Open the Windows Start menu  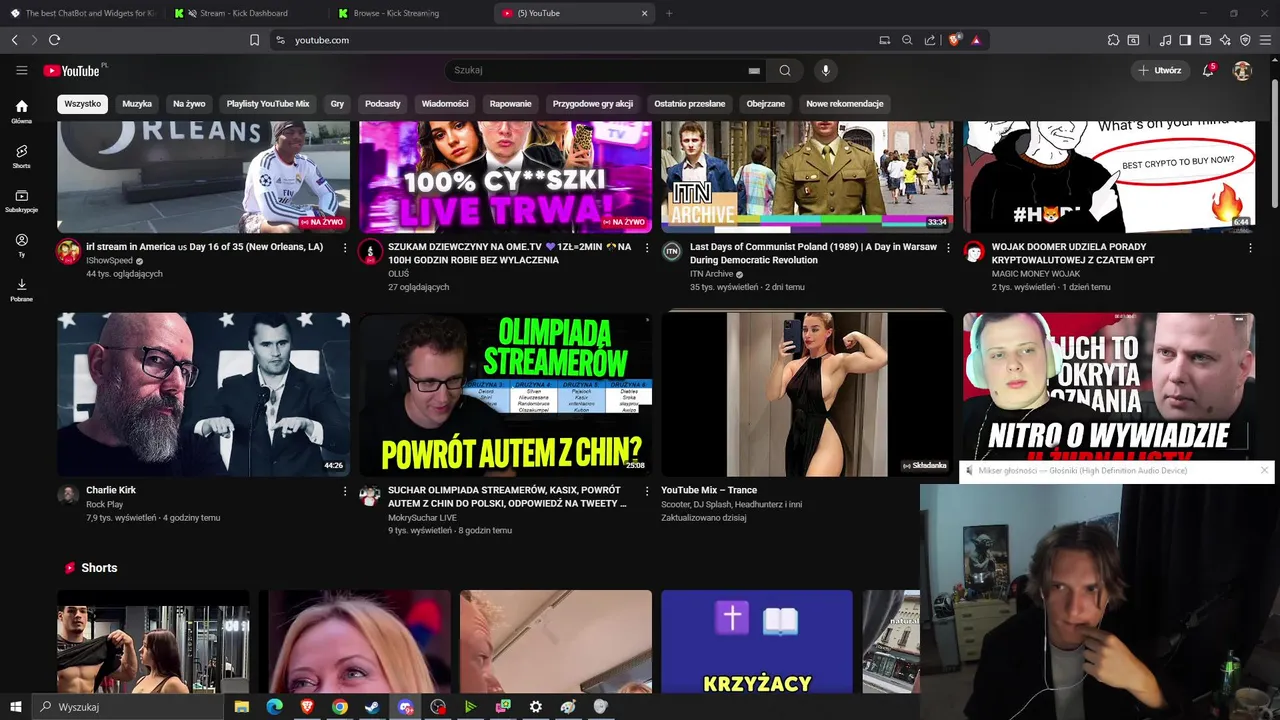[x=15, y=707]
